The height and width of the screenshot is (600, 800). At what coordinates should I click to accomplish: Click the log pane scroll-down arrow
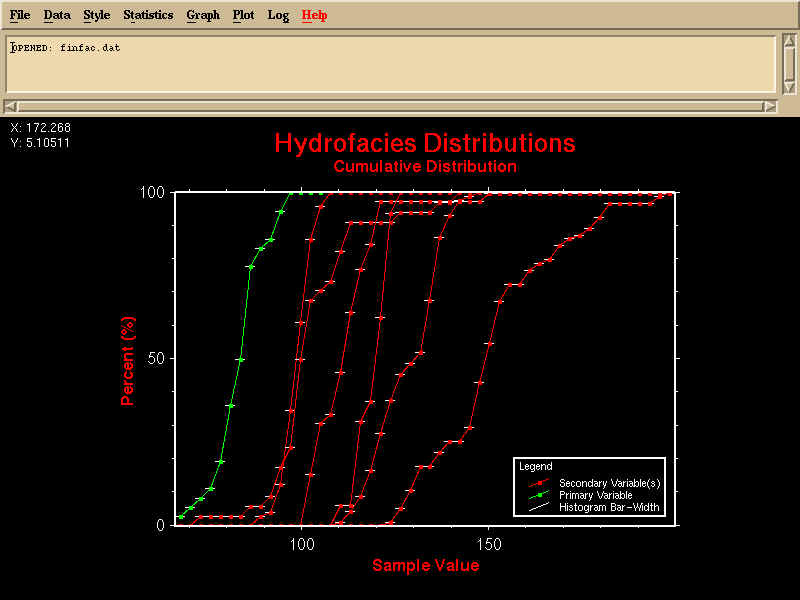(789, 87)
